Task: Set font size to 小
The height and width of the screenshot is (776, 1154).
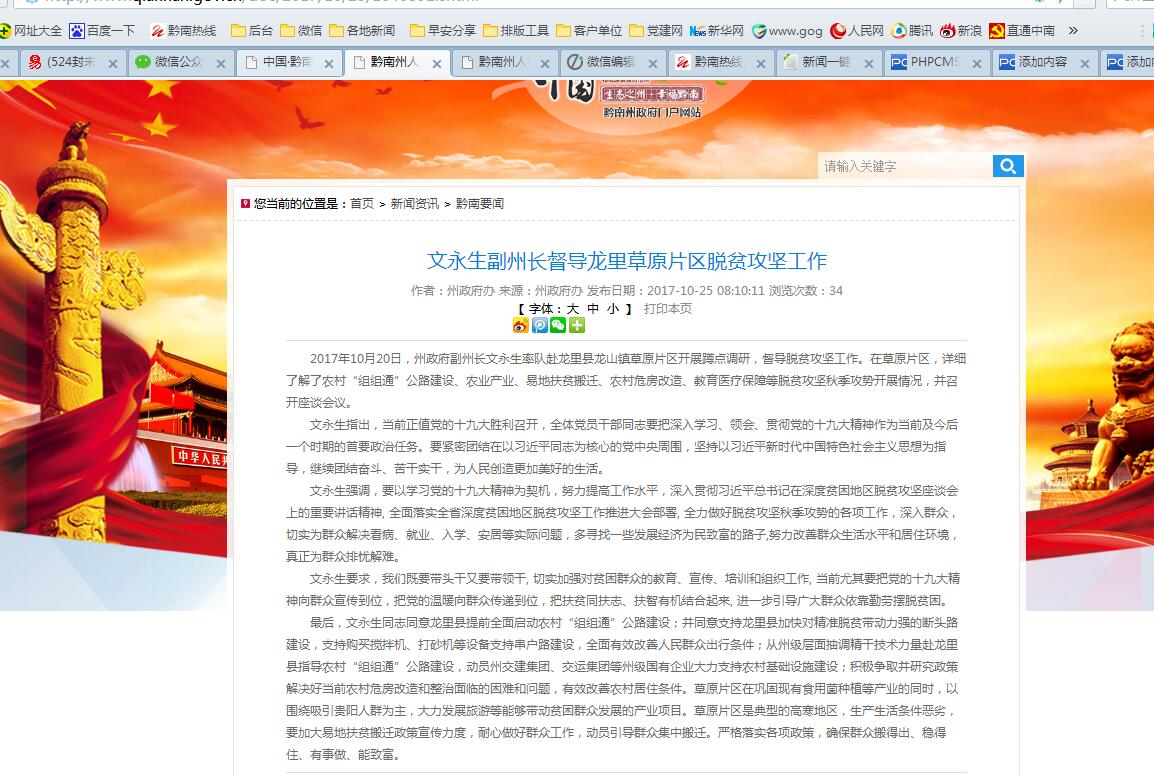Action: coord(613,309)
